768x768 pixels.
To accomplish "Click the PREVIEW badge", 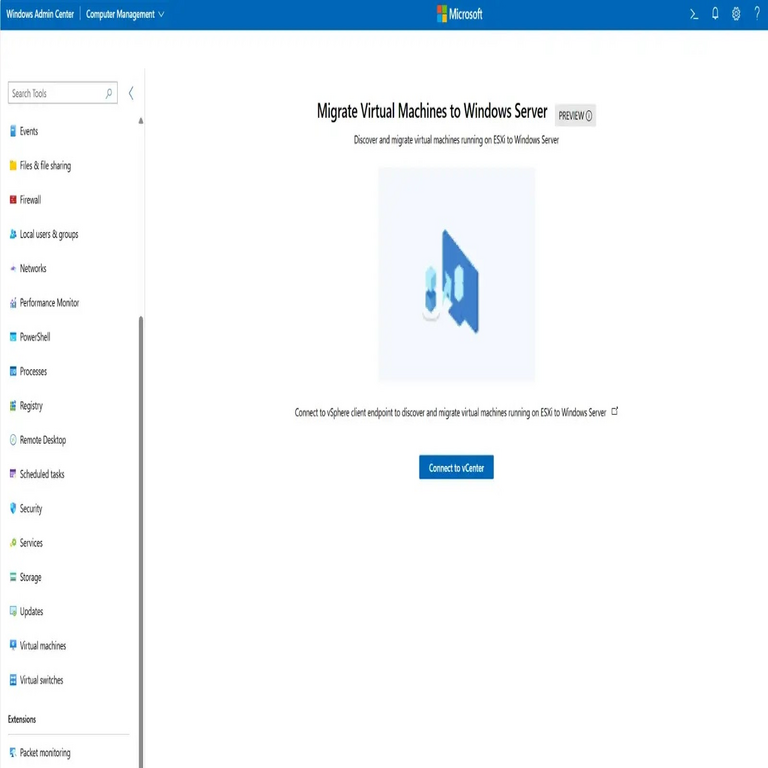I will coord(575,116).
